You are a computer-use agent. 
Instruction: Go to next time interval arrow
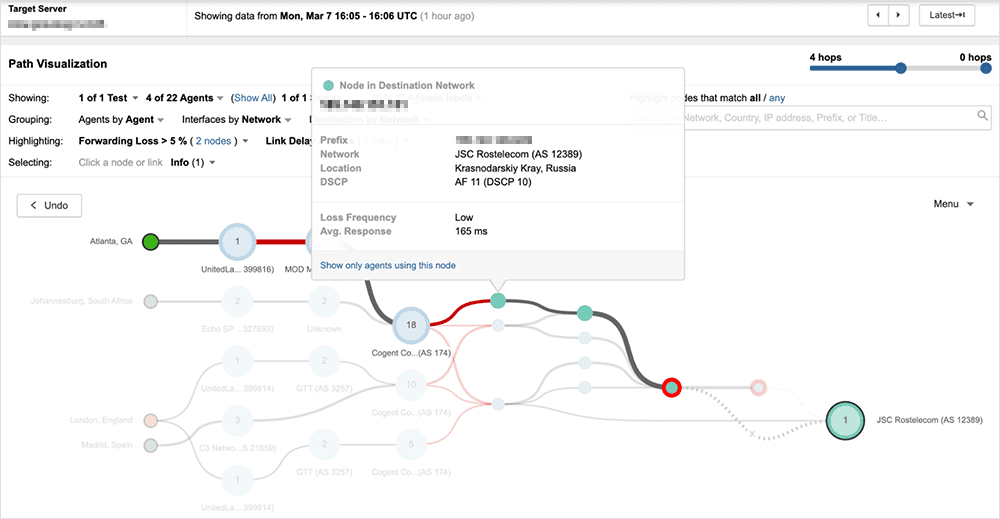[x=900, y=15]
